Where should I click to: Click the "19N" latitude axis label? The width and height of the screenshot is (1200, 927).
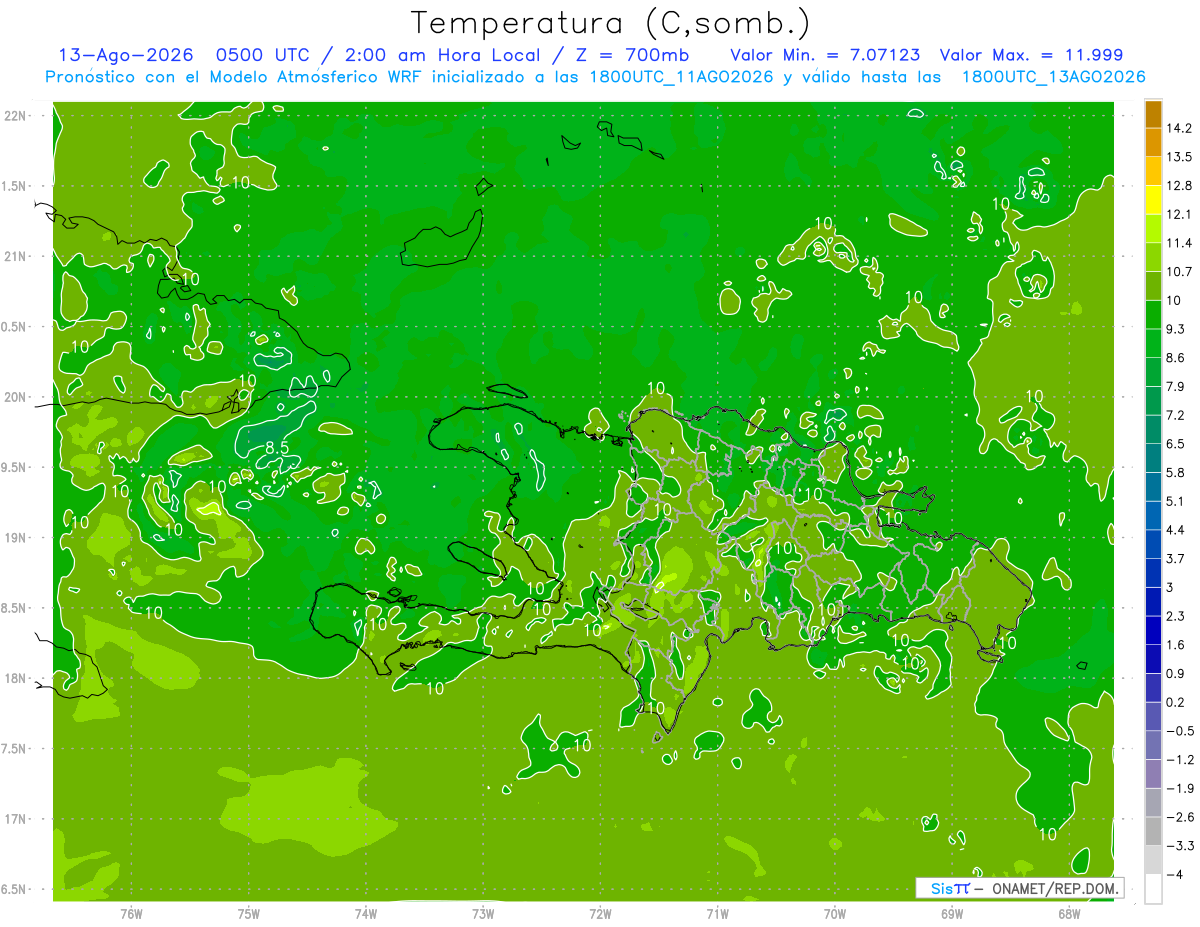click(x=16, y=538)
